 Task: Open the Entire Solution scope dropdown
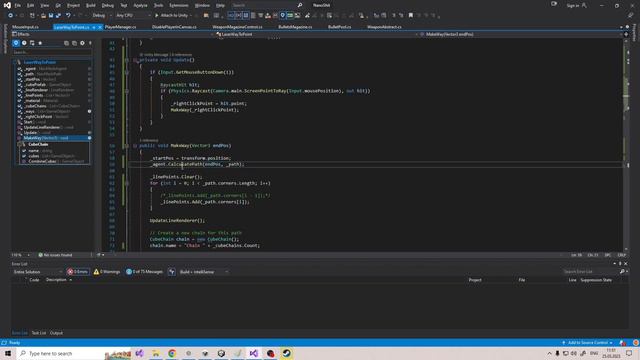tap(38, 272)
